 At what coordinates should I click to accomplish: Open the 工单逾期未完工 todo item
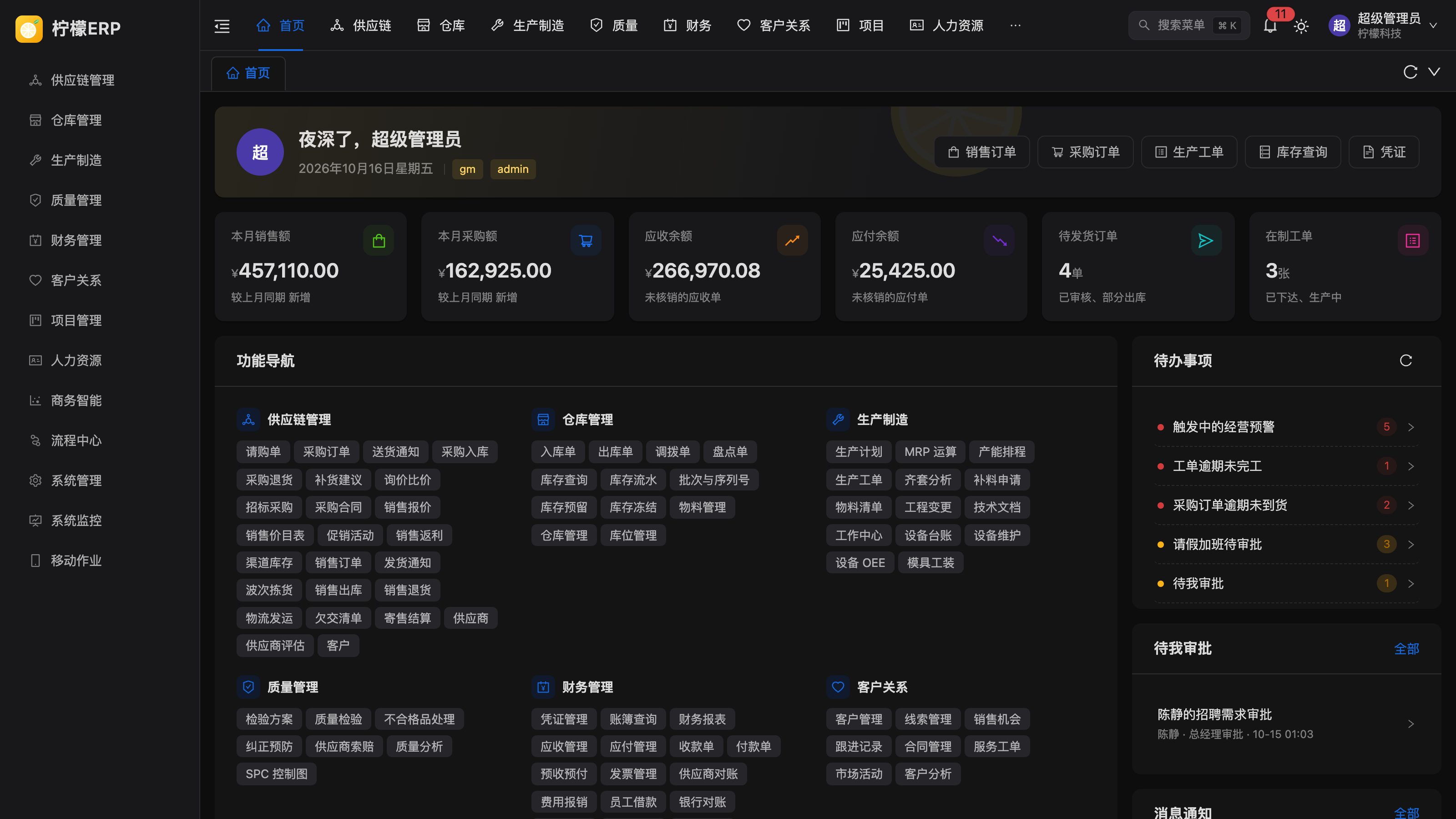1287,466
